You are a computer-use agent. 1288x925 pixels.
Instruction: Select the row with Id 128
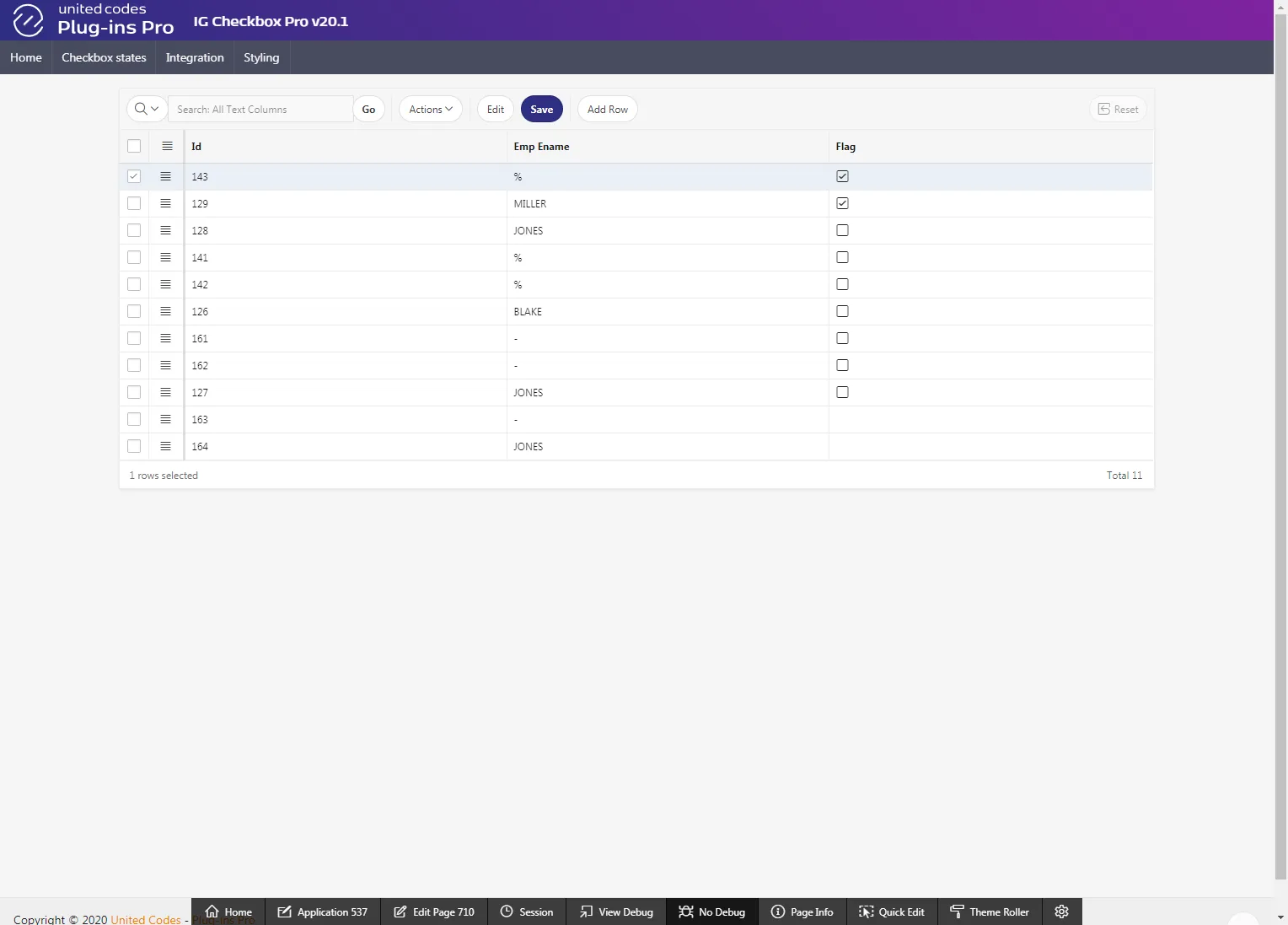coord(134,230)
